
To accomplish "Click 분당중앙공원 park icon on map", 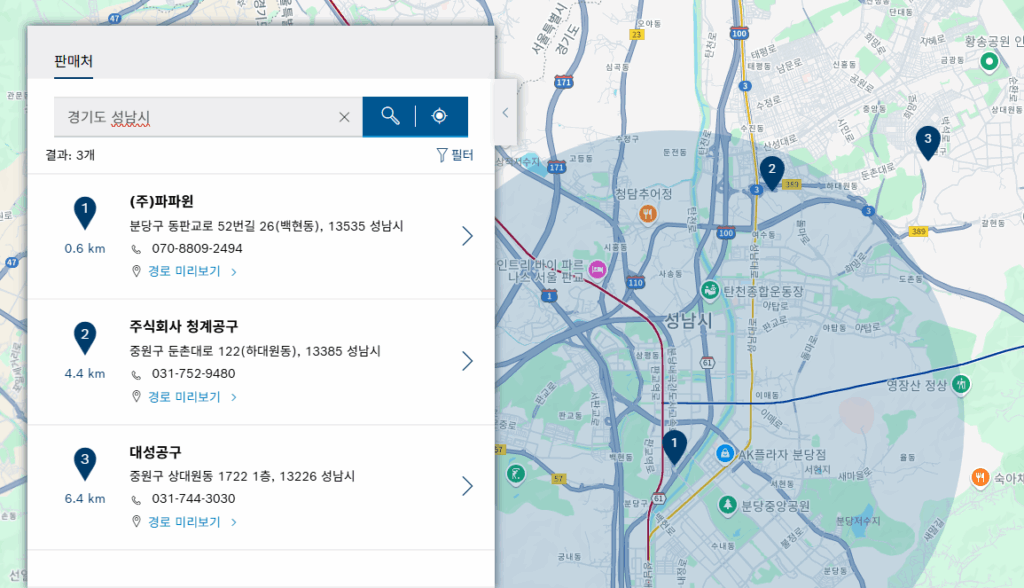I will [728, 504].
